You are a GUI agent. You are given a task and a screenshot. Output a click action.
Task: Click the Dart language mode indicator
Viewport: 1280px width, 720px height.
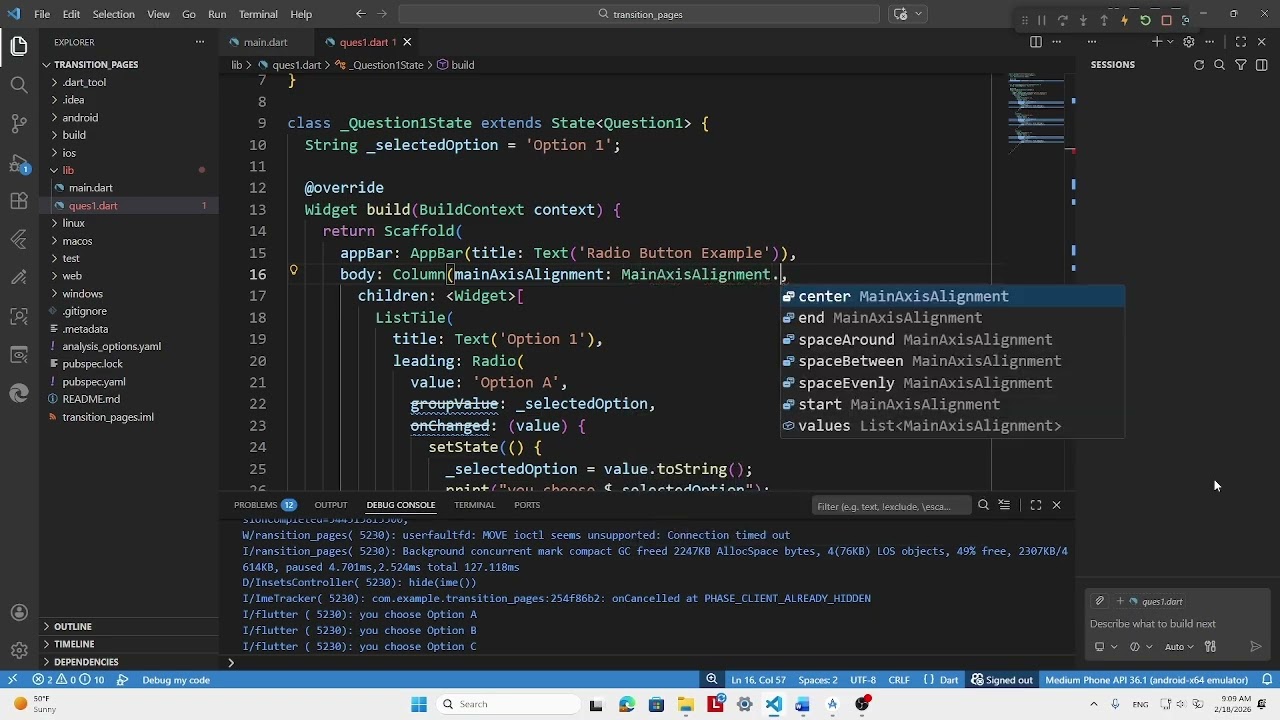pyautogui.click(x=948, y=680)
